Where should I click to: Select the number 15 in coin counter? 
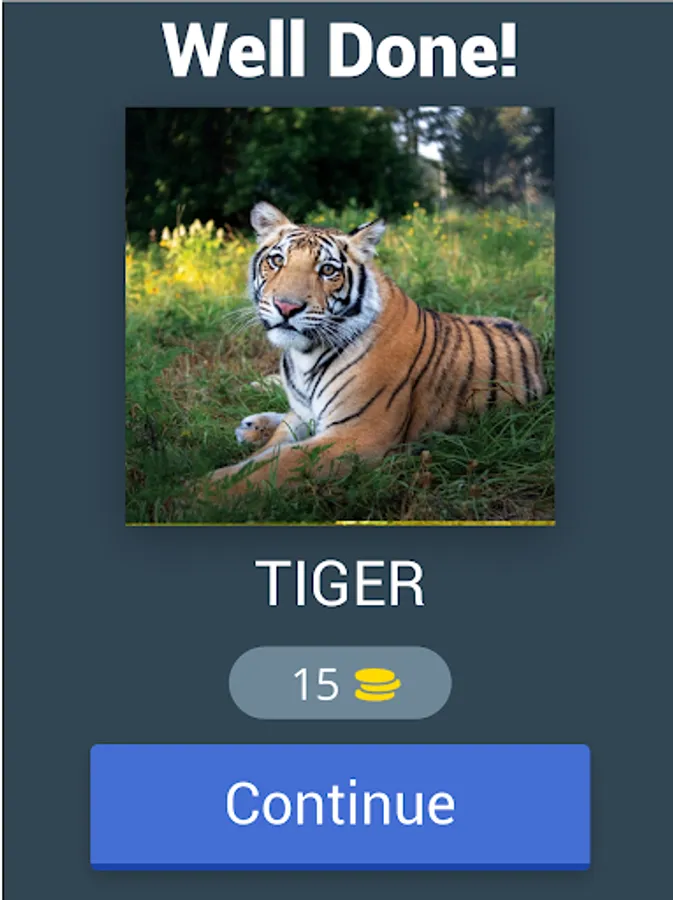coord(316,684)
